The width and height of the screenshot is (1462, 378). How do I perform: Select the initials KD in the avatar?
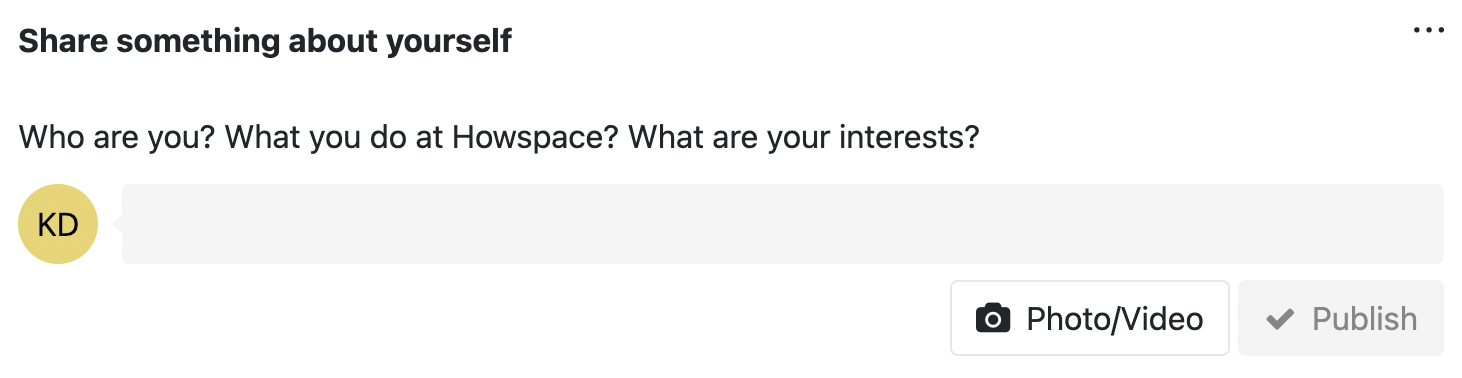point(58,225)
